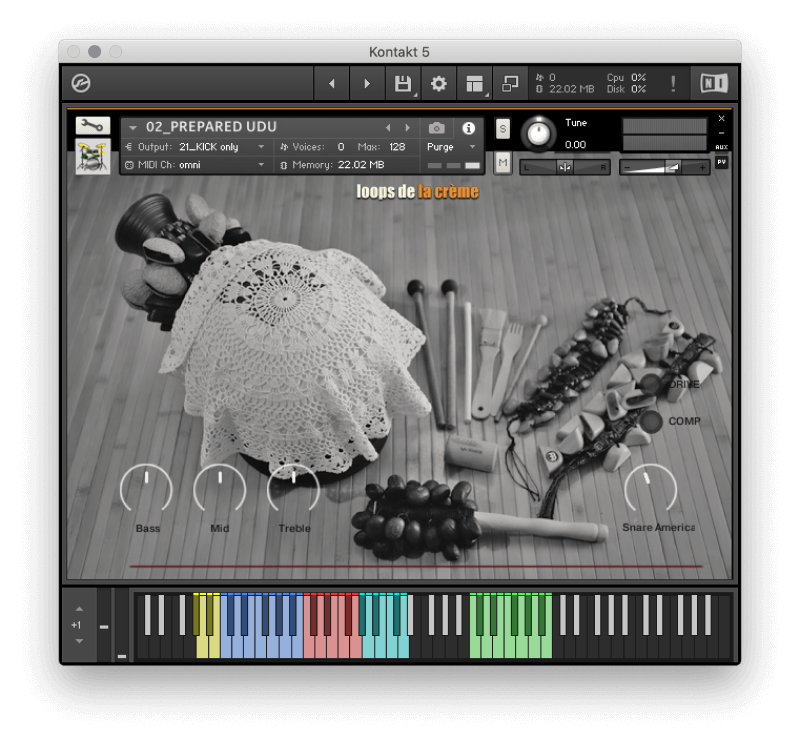Toggle the PV button
This screenshot has height=744, width=800.
(721, 162)
